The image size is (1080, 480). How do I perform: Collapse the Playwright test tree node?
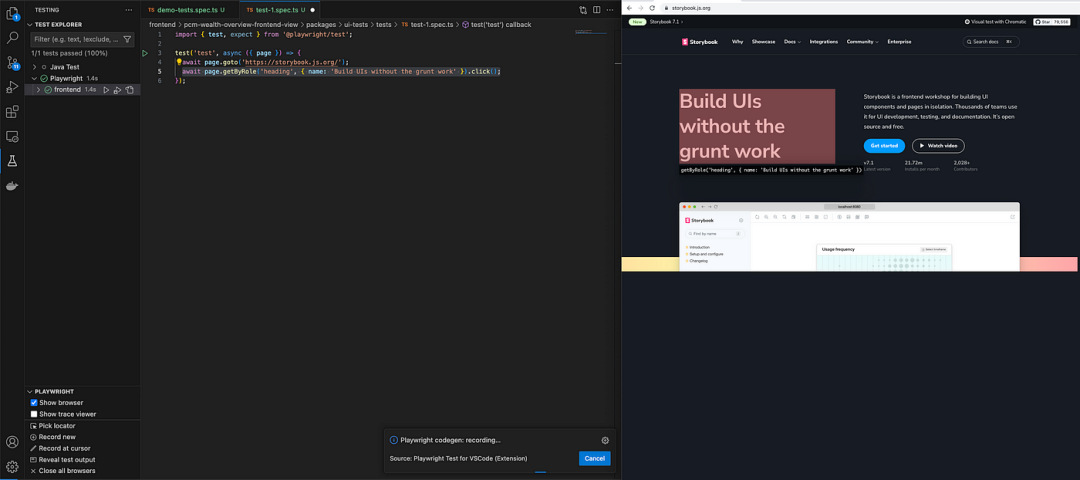tap(35, 79)
